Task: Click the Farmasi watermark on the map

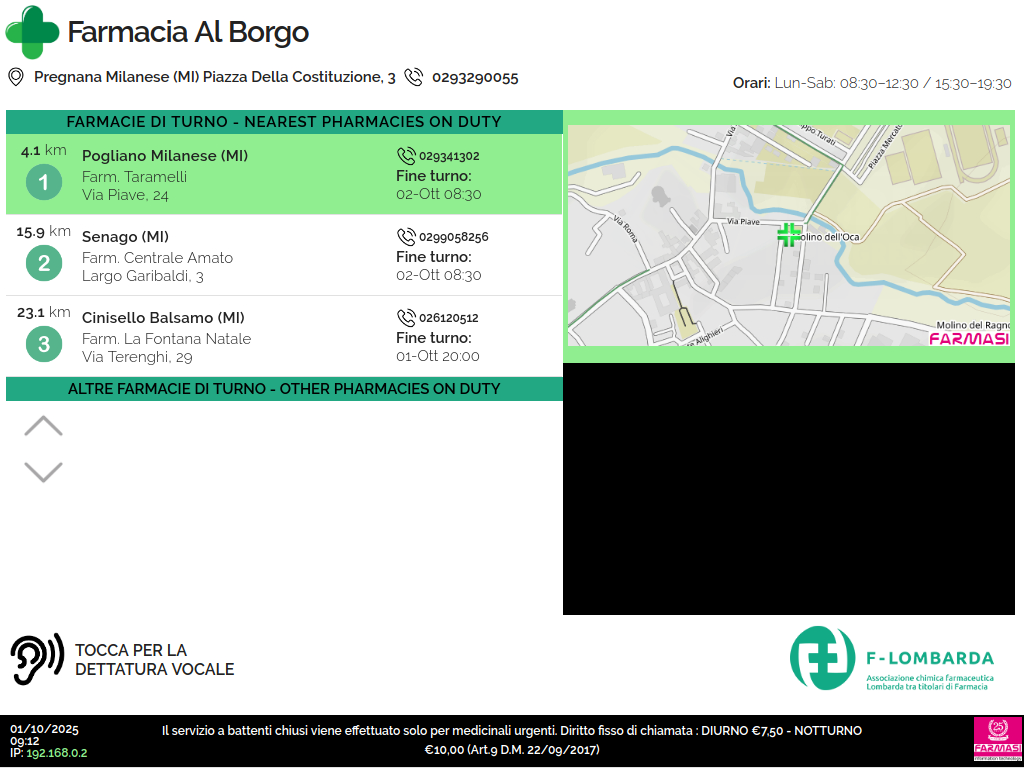Action: tap(968, 338)
